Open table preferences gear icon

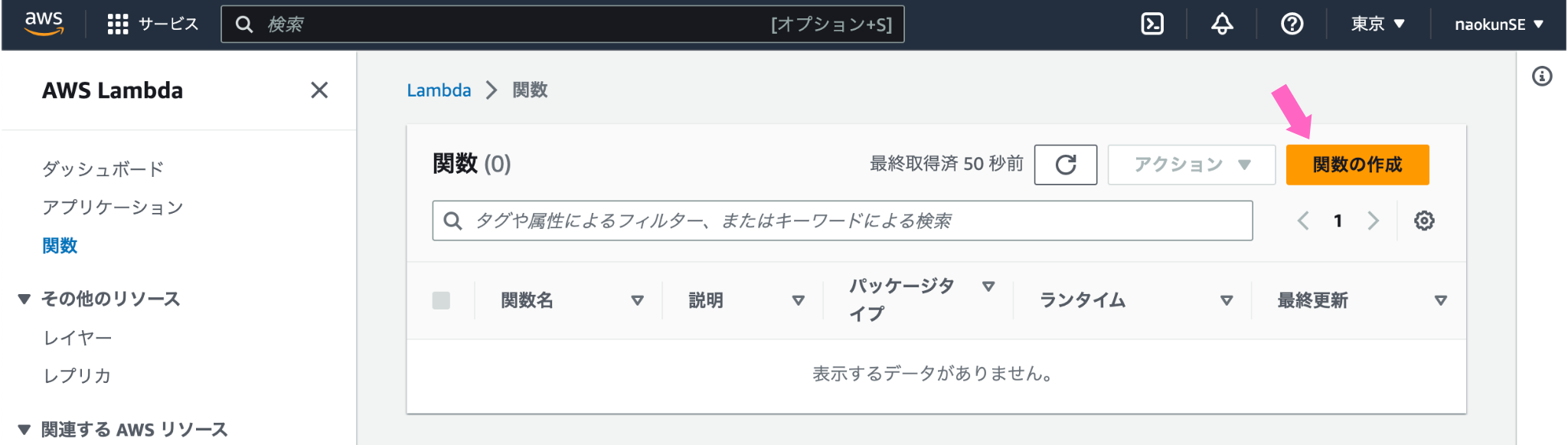[x=1424, y=221]
